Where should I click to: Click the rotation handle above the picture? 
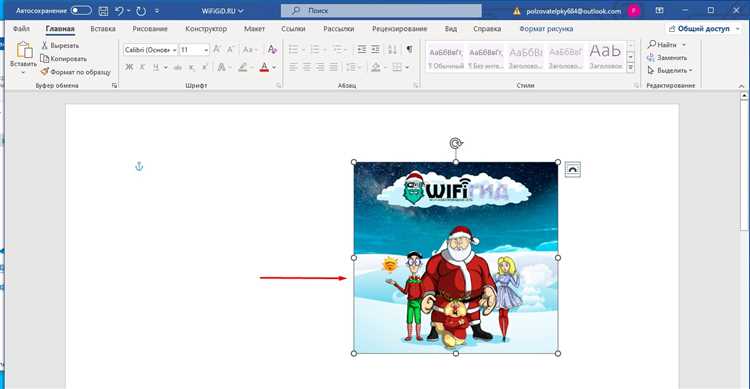point(456,143)
